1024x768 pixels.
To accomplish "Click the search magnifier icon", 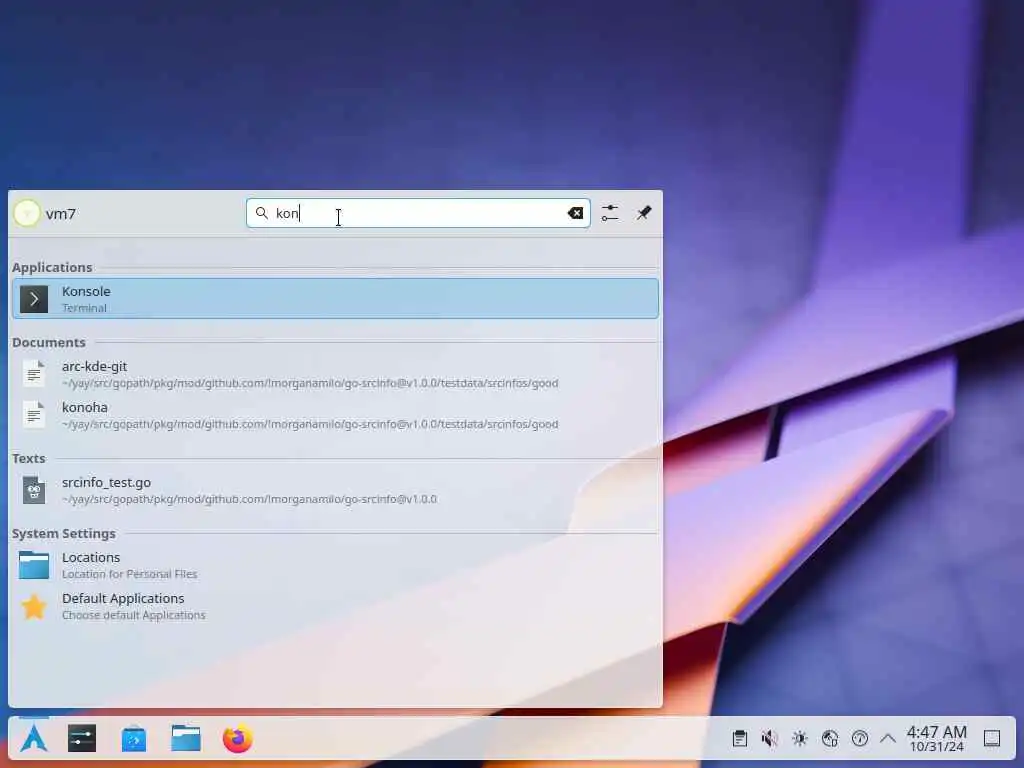I will coord(262,213).
